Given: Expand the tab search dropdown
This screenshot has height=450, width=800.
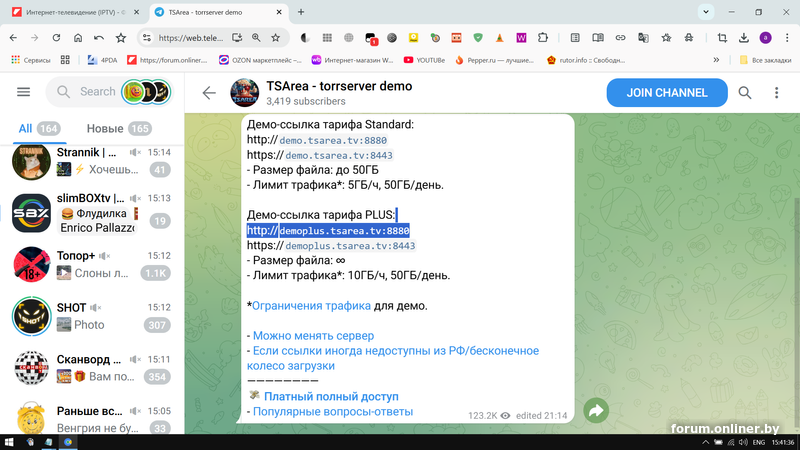Looking at the screenshot, I should click(706, 12).
